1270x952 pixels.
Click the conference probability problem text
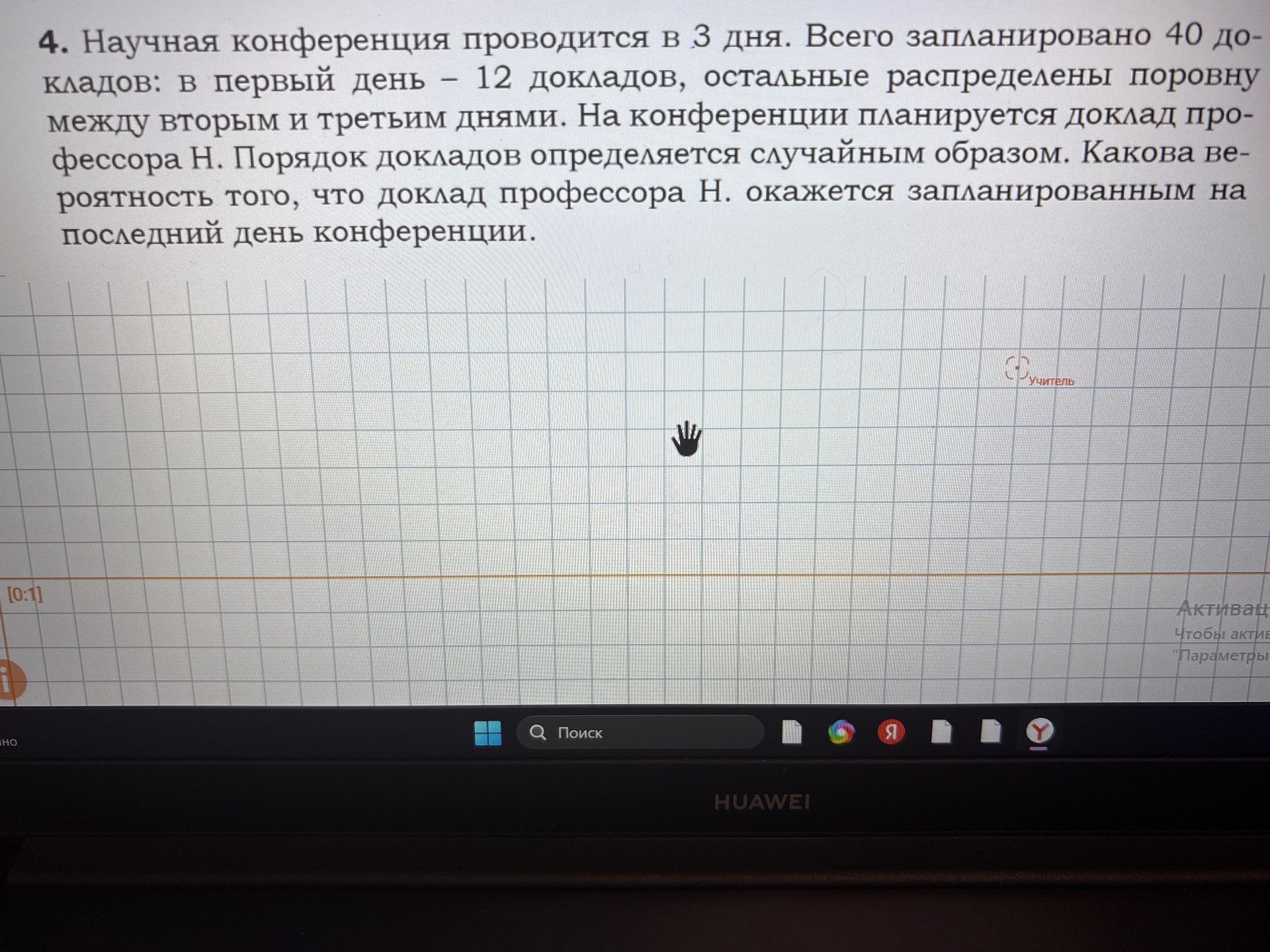pos(648,135)
